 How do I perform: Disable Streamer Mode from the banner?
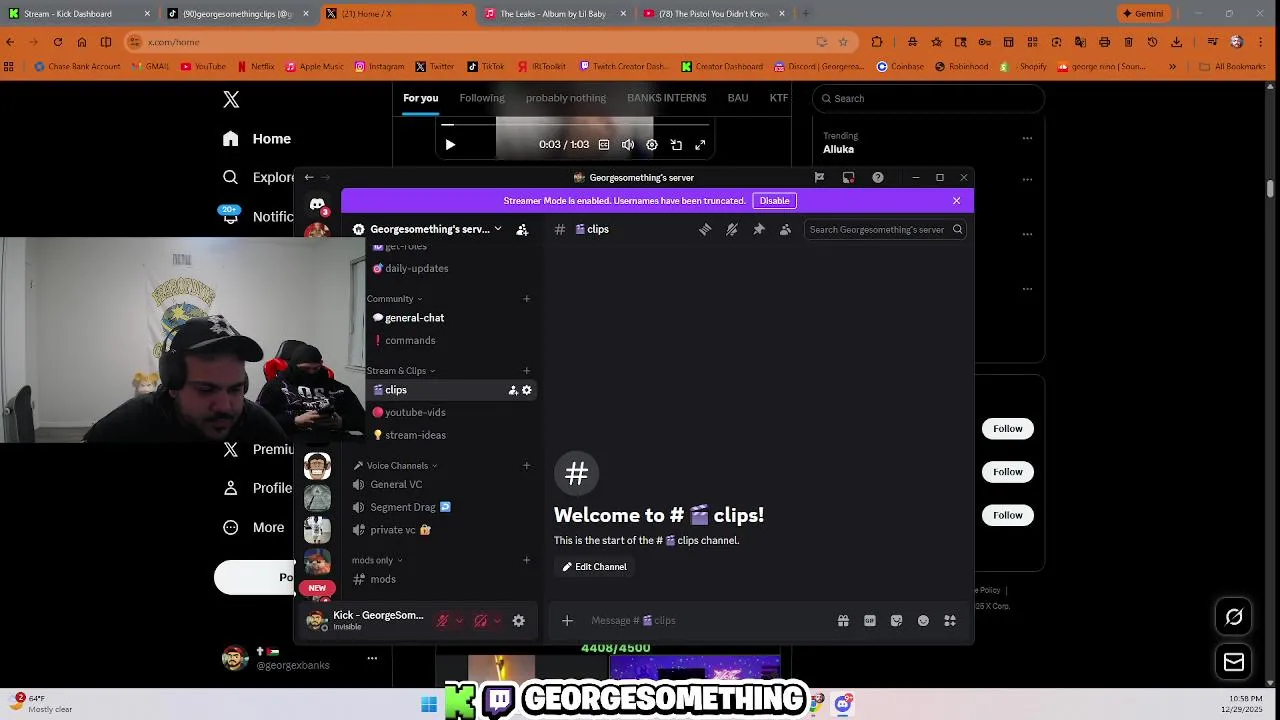pyautogui.click(x=774, y=201)
